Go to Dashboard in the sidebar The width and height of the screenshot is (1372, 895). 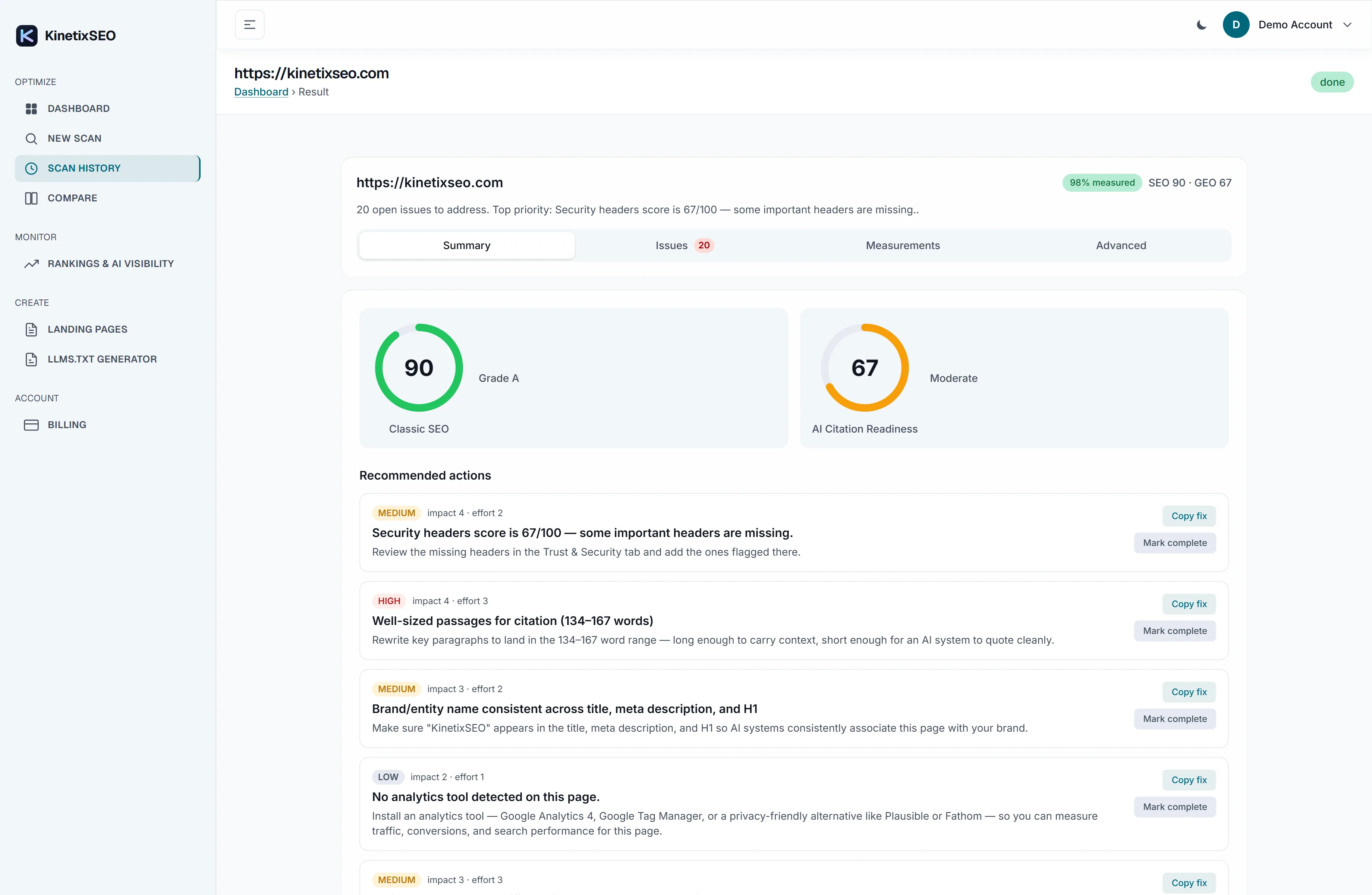(107, 109)
